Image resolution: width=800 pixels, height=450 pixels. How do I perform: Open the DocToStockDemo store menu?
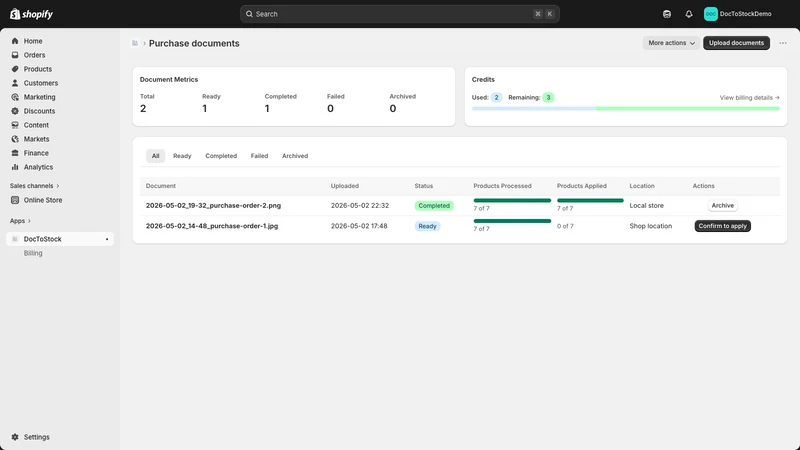click(738, 14)
